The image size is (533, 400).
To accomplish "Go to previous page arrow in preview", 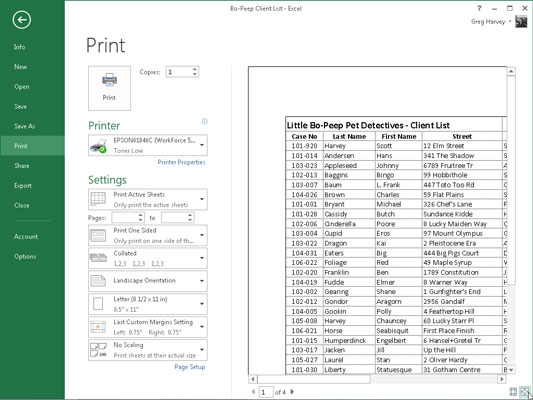I will [x=253, y=392].
